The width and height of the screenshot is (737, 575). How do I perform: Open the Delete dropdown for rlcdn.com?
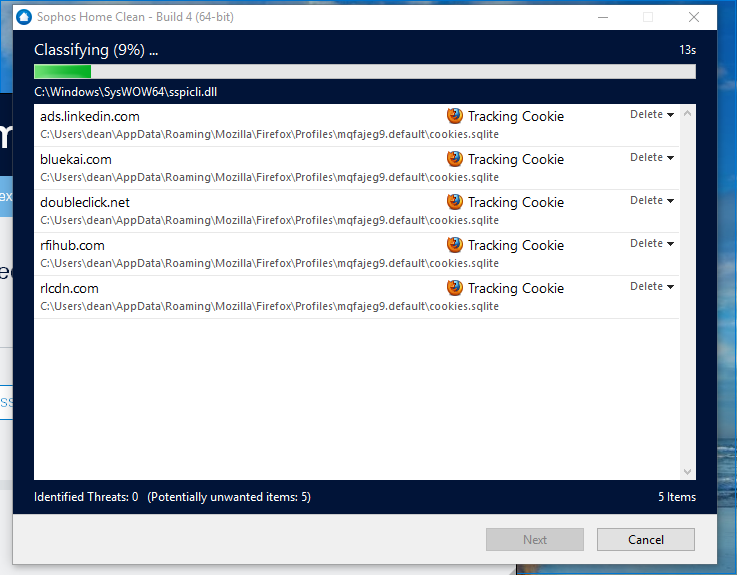click(x=652, y=287)
